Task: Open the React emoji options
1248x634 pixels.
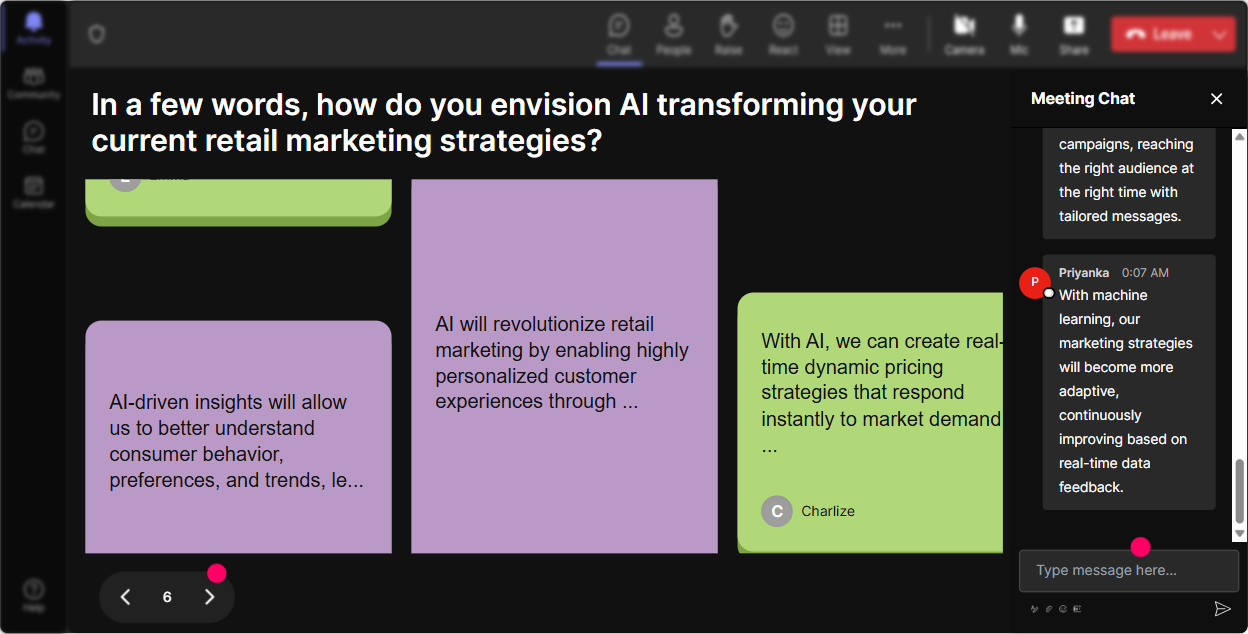Action: coord(783,34)
